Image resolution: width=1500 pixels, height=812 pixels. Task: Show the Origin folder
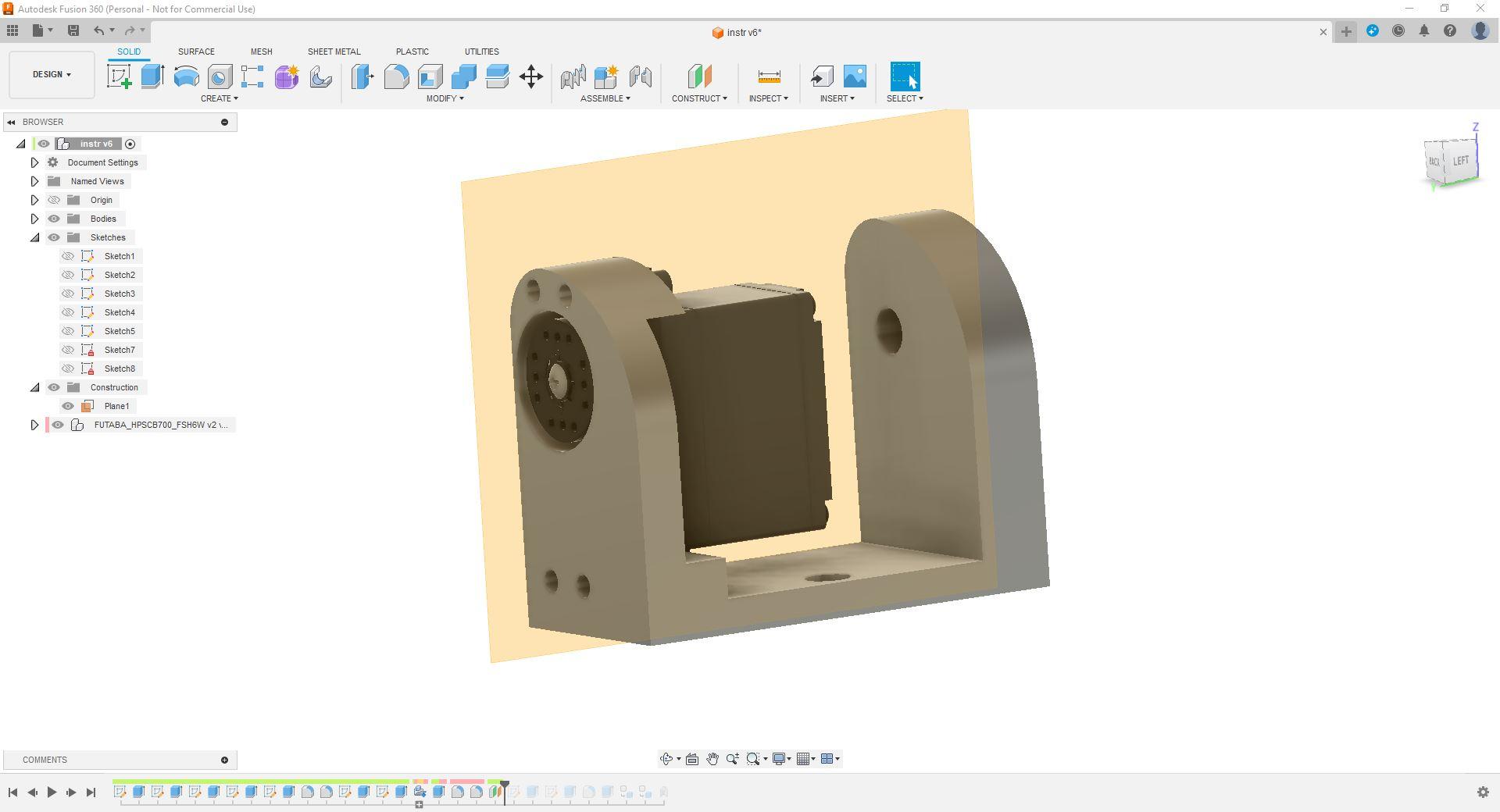[54, 200]
